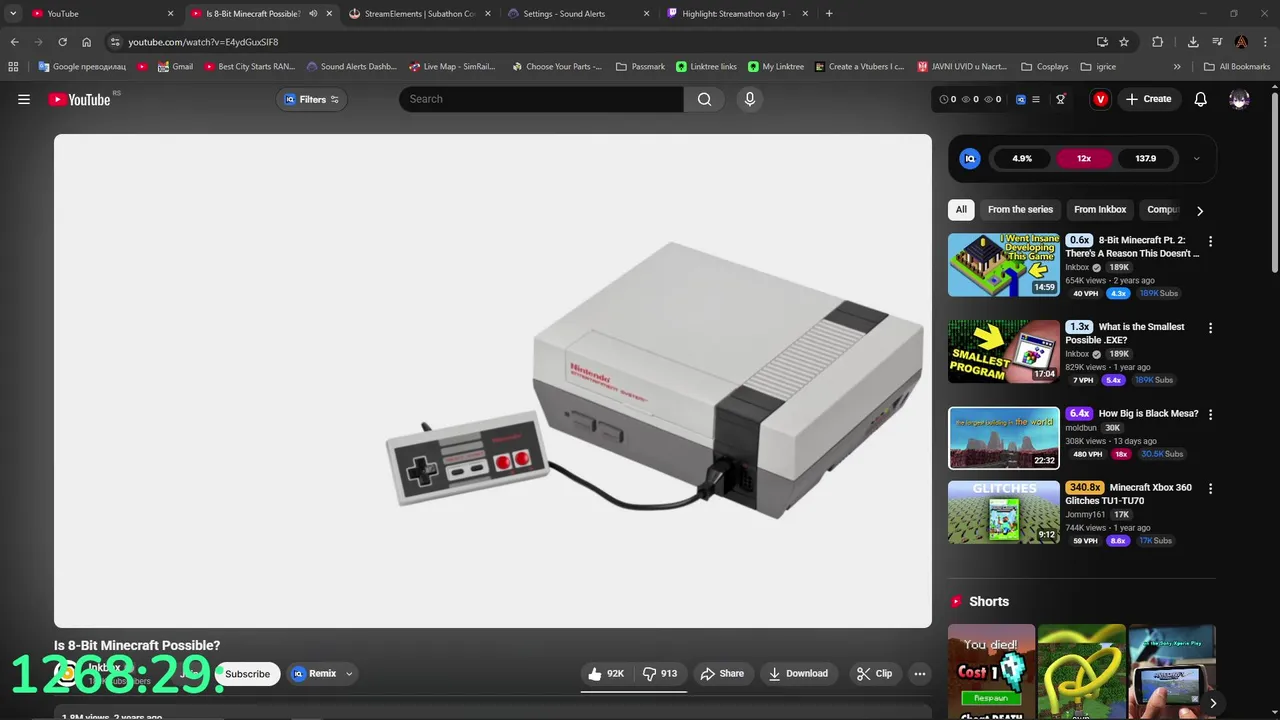This screenshot has width=1280, height=720.
Task: Show more filter chips with right arrow
Action: coord(1200,210)
